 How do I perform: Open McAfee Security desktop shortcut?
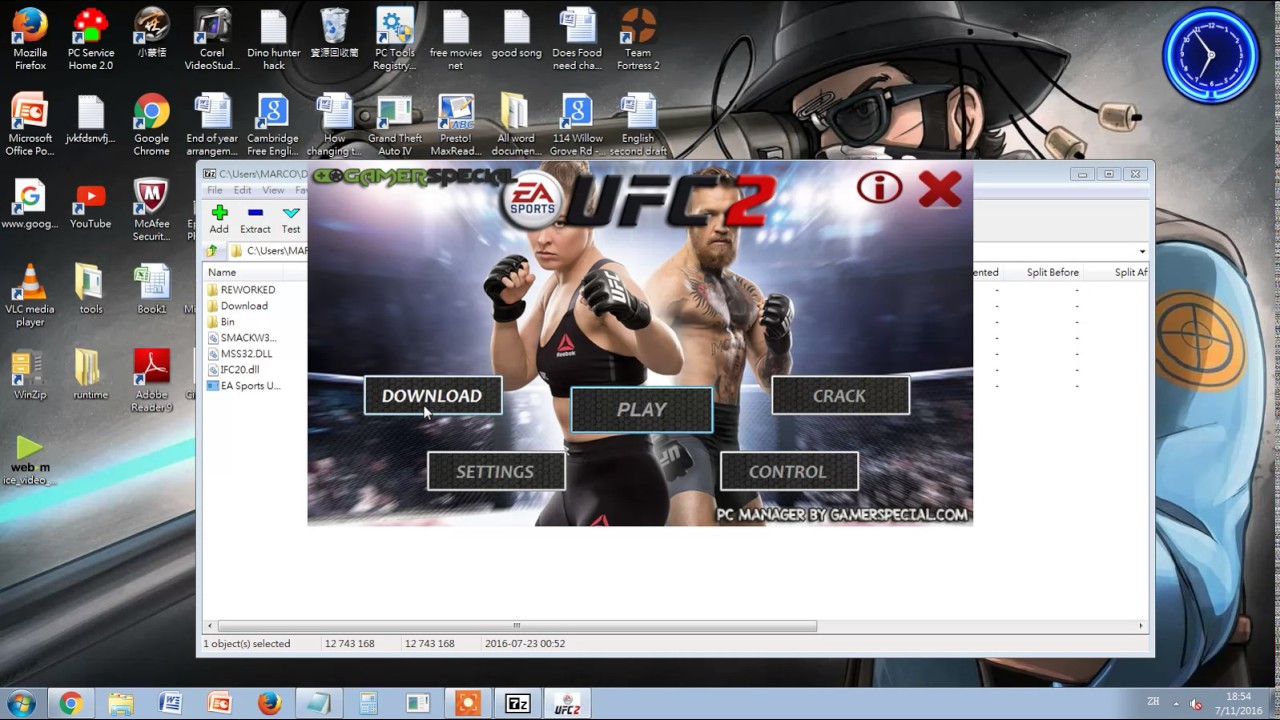coord(152,212)
